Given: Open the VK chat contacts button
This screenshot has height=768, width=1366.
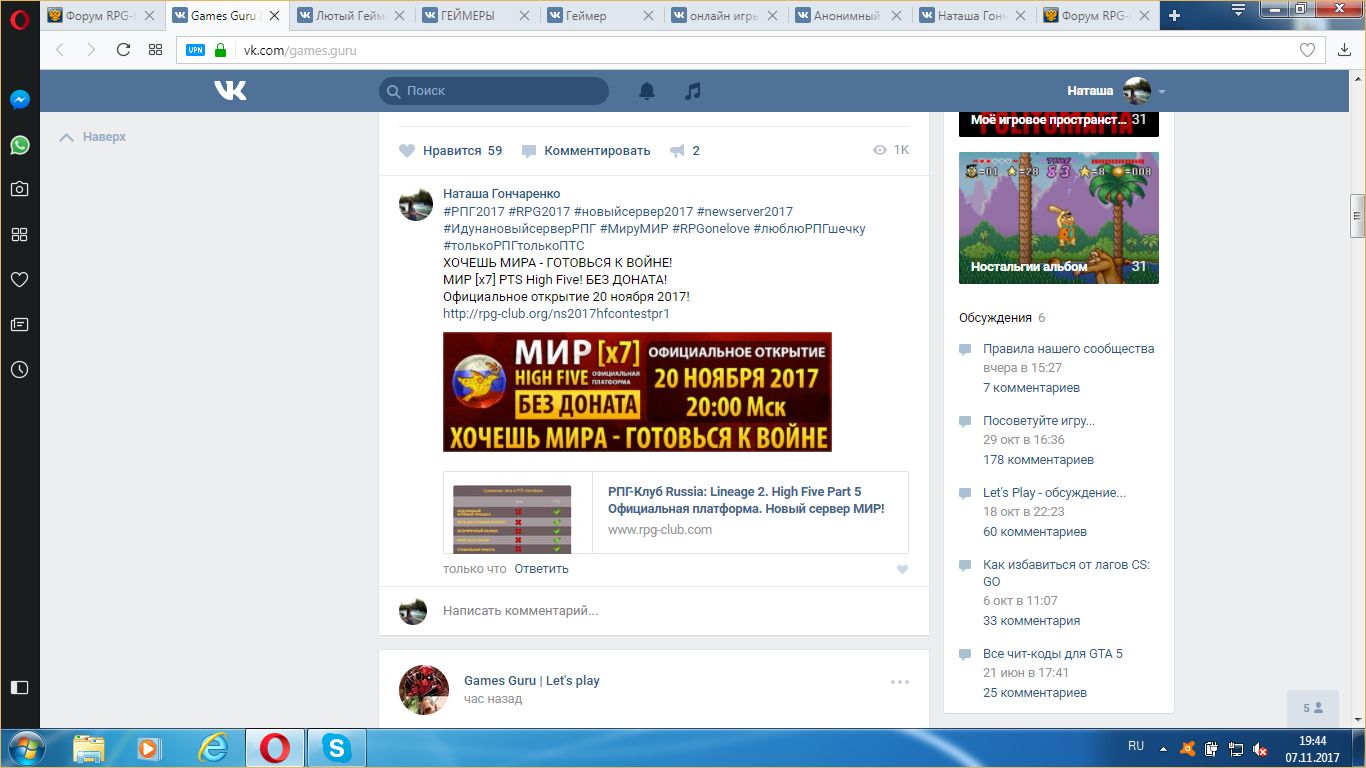Looking at the screenshot, I should (1313, 708).
